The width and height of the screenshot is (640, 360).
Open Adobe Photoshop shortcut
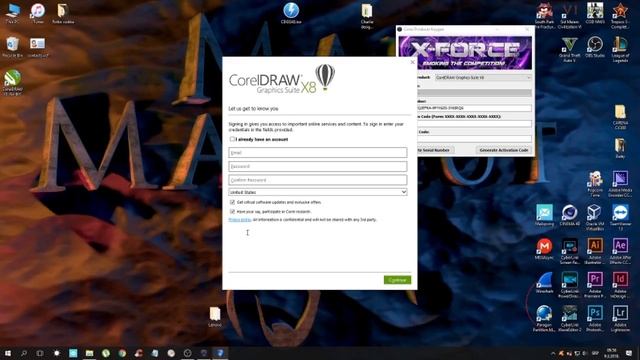click(x=595, y=318)
